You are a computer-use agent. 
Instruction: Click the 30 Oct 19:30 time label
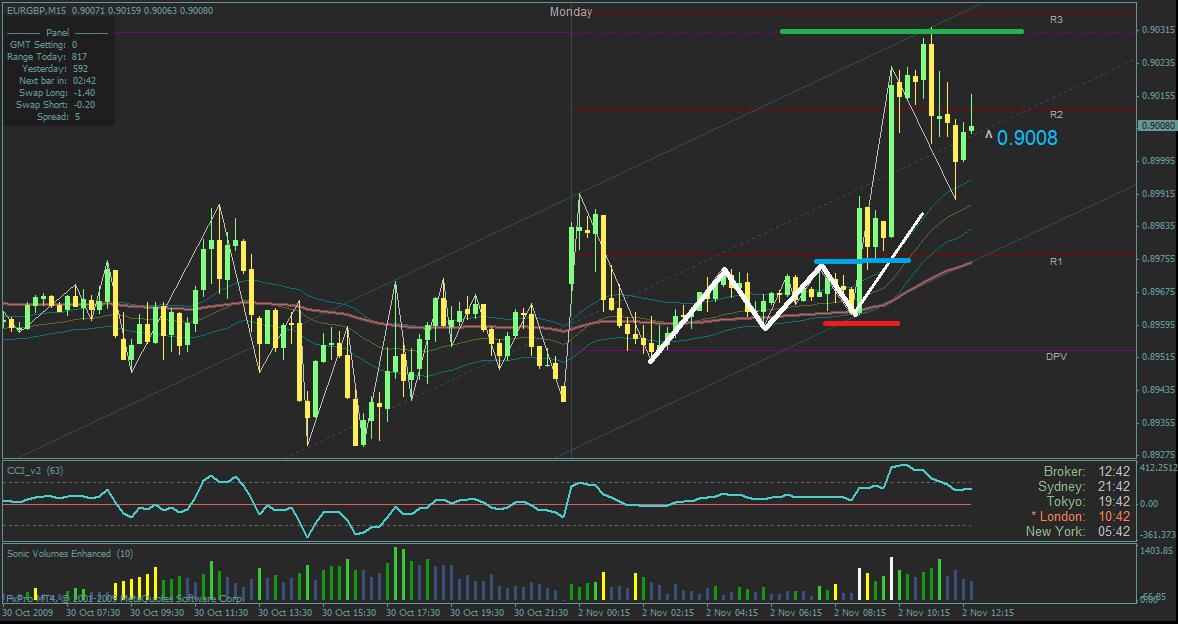click(478, 613)
